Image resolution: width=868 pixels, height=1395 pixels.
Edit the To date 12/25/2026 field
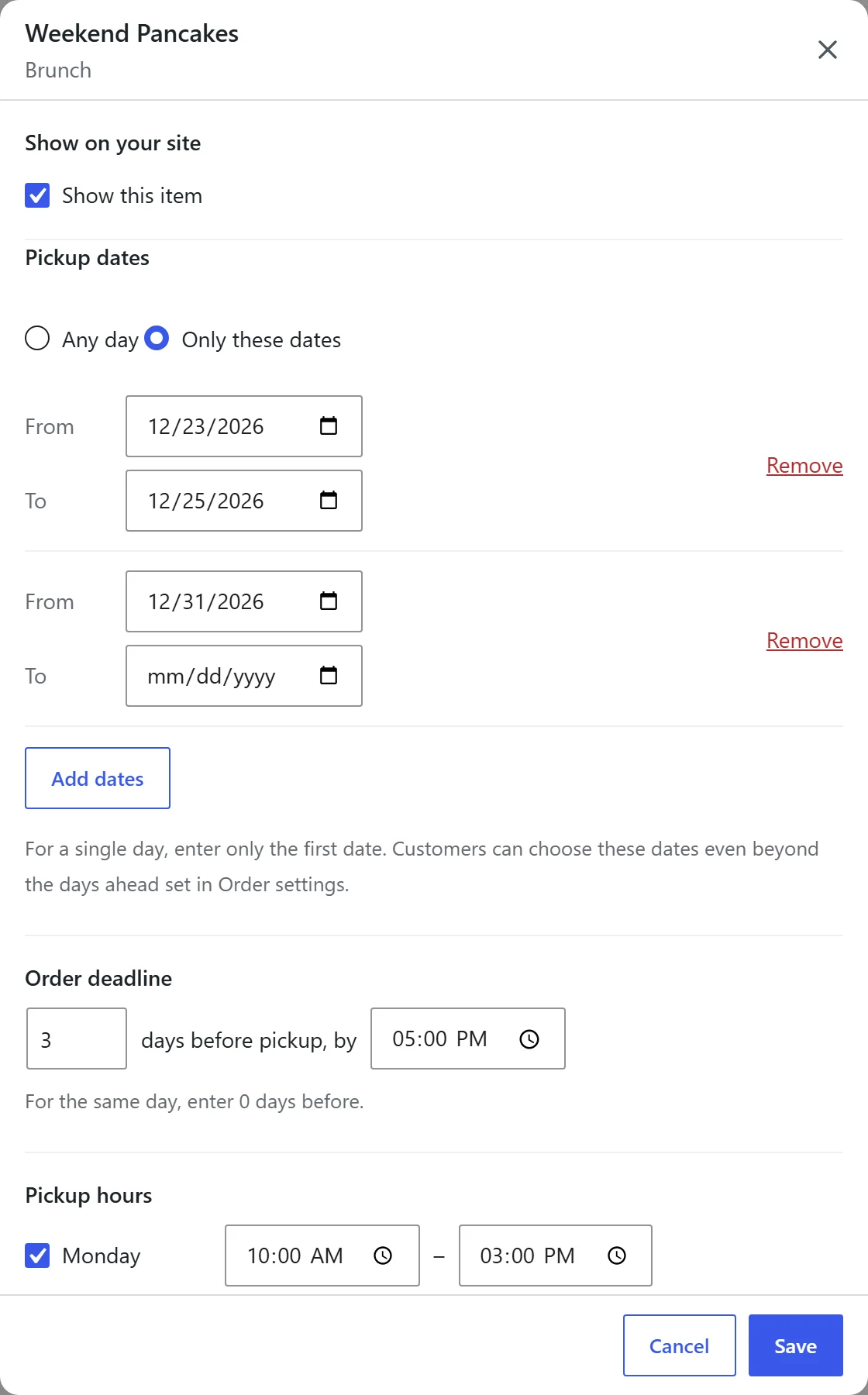click(244, 501)
